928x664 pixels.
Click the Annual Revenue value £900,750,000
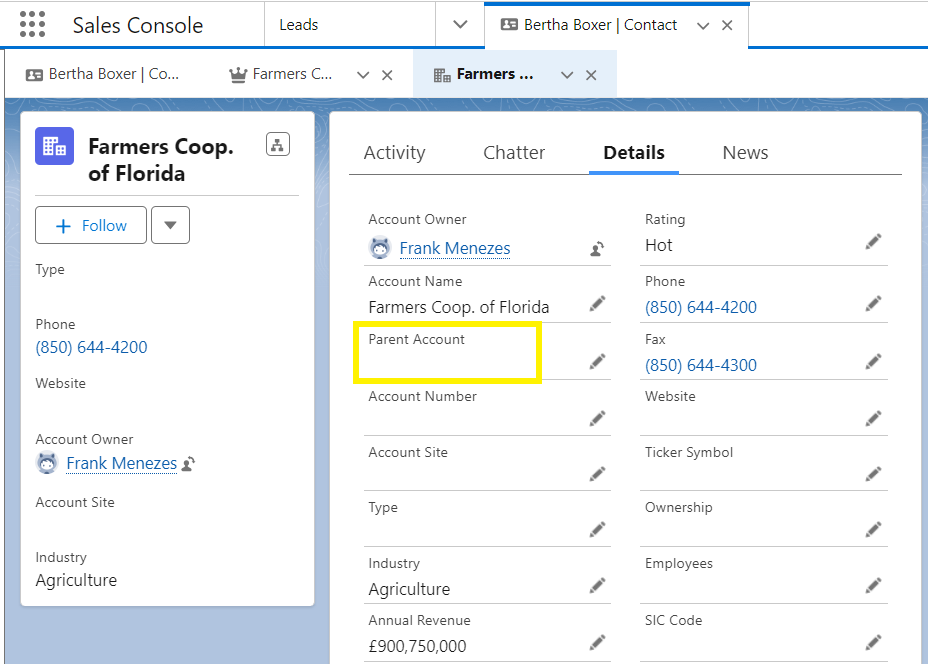pos(417,646)
